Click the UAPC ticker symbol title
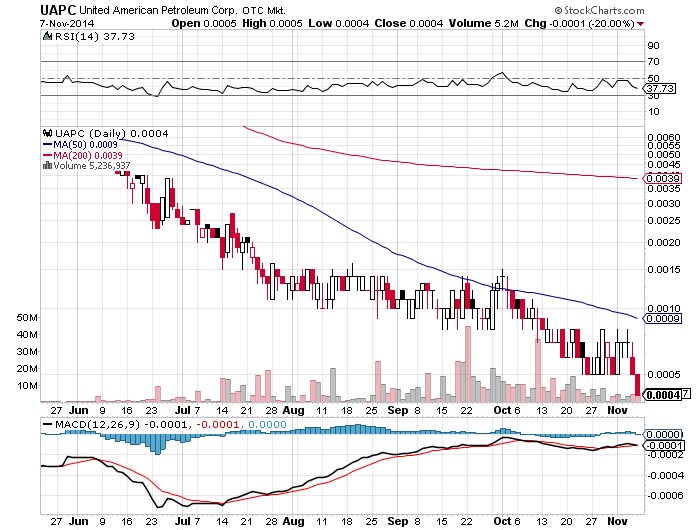 [x=58, y=10]
